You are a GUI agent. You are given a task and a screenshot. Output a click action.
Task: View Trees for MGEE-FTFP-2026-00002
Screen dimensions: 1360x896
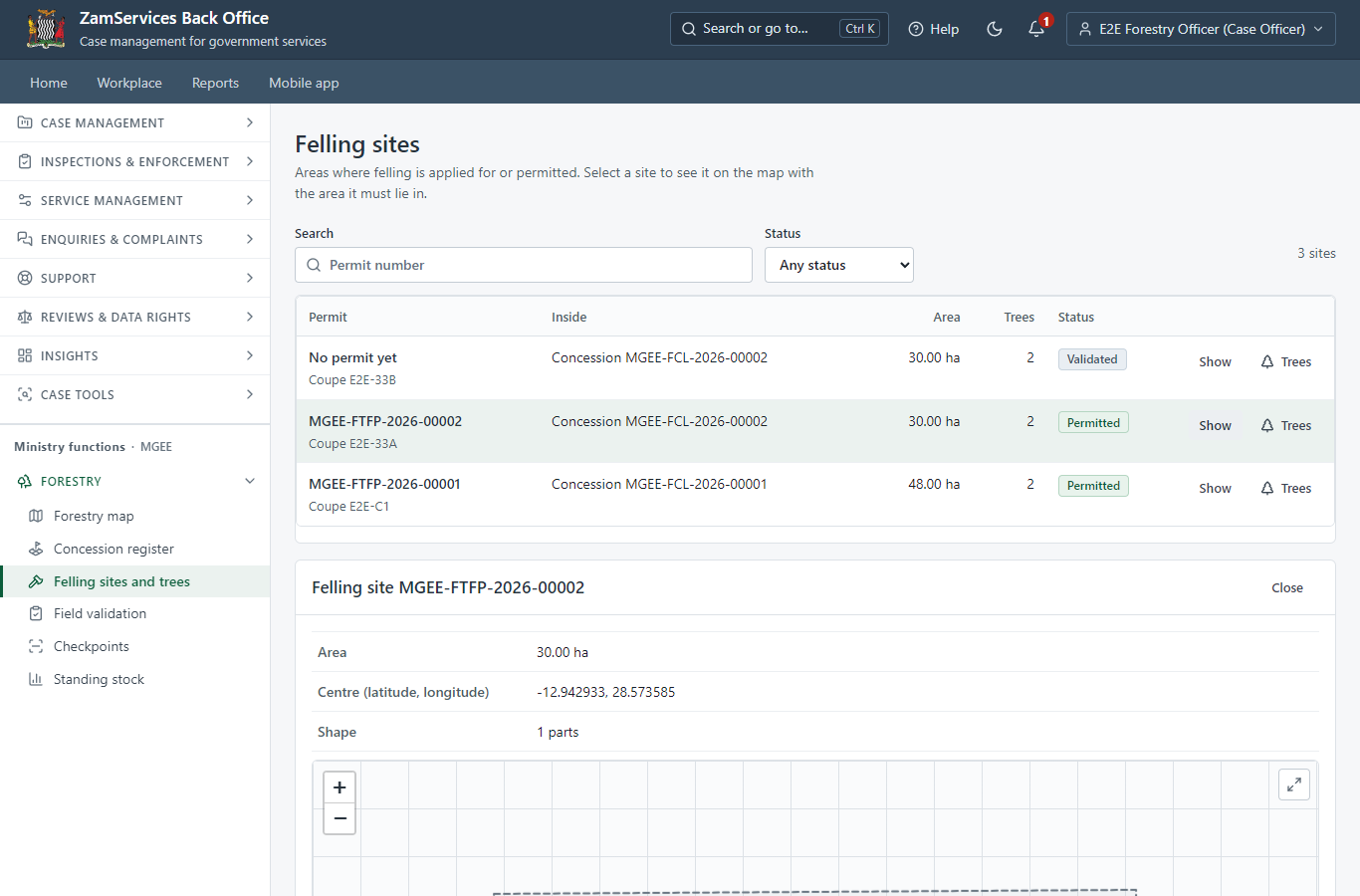tap(1286, 425)
